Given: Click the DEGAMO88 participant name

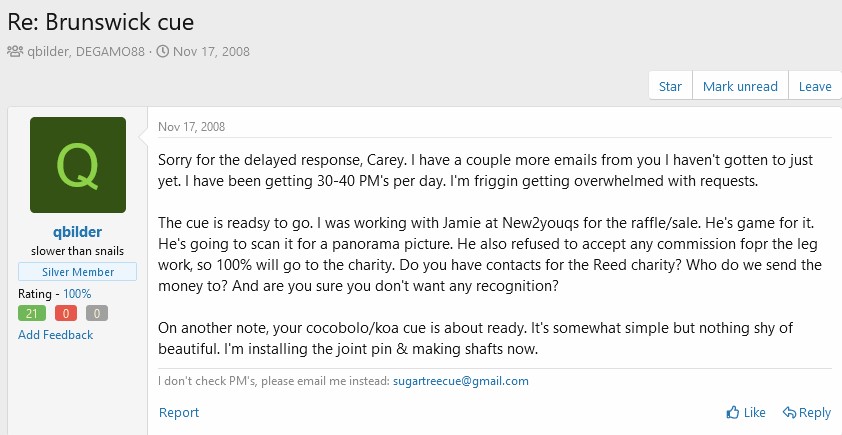Looking at the screenshot, I should [x=110, y=52].
